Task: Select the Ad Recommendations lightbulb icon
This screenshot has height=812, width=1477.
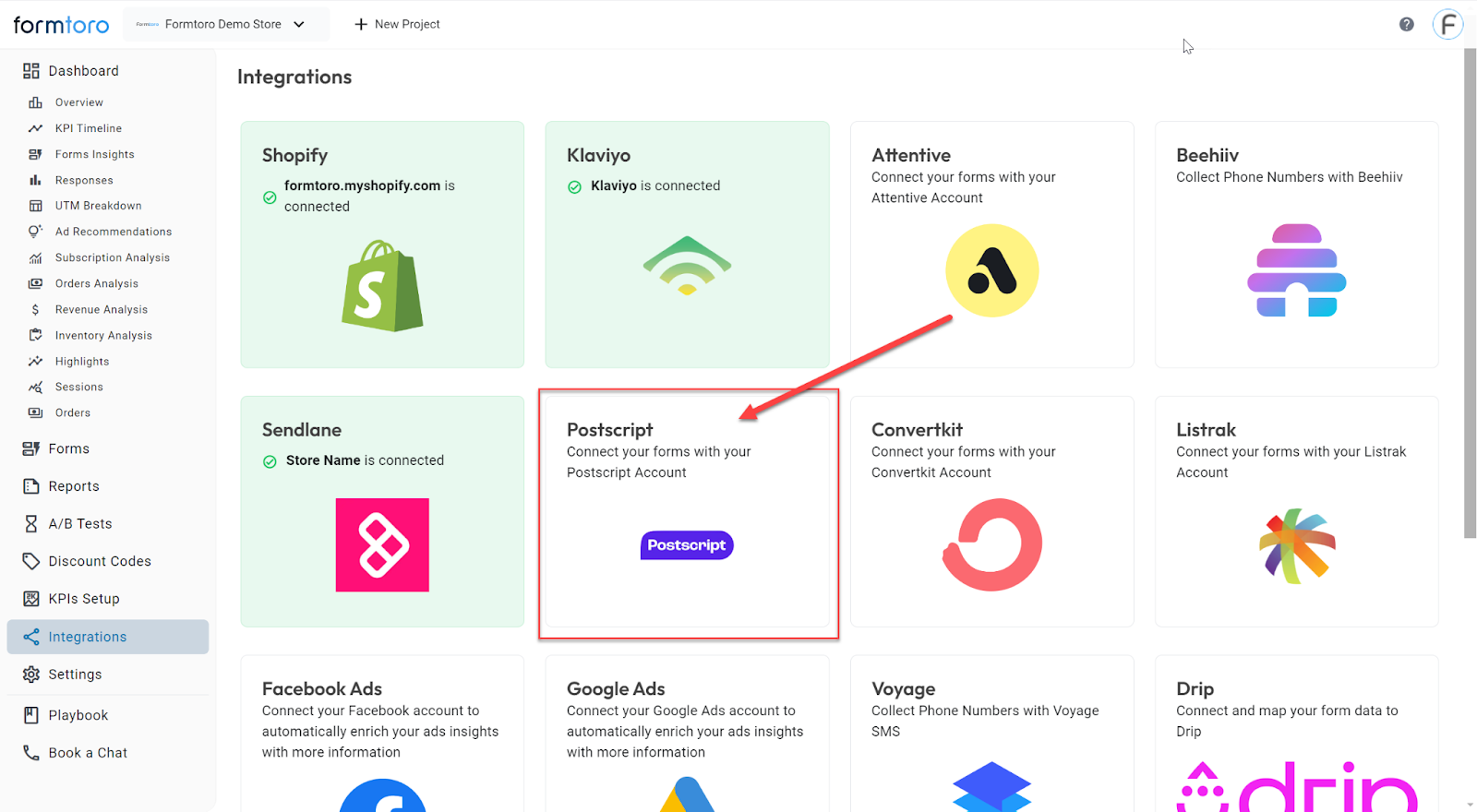Action: pyautogui.click(x=35, y=232)
